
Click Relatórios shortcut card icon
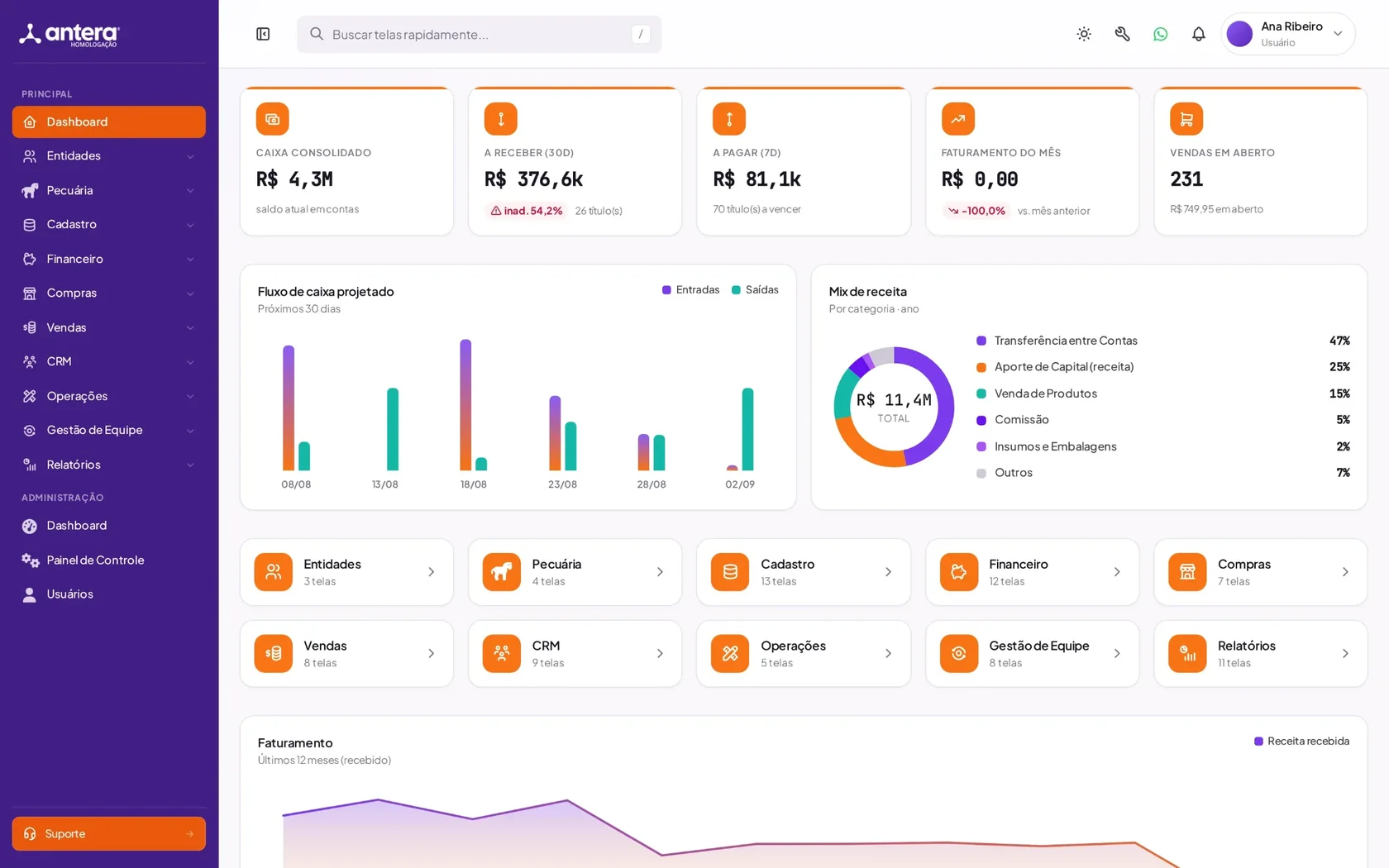coord(1187,654)
